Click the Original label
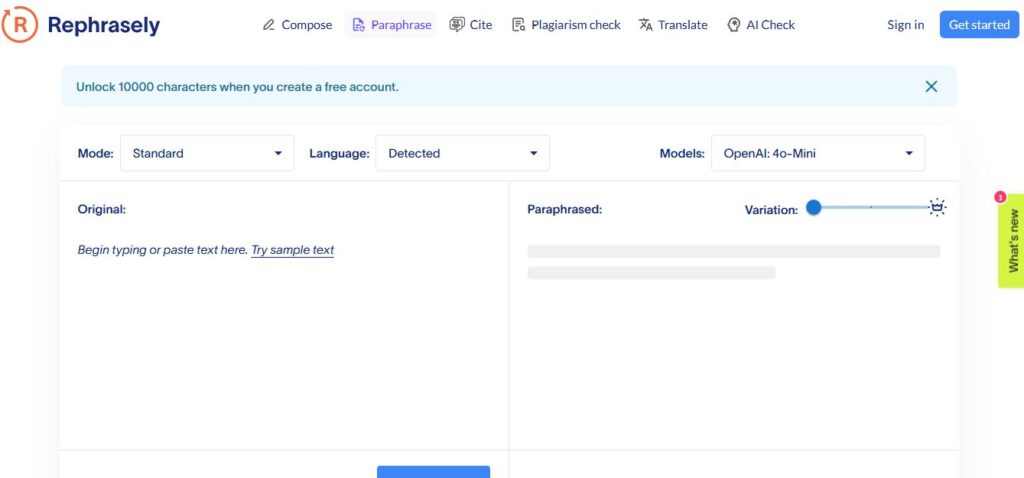Viewport: 1024px width, 478px height. point(102,209)
